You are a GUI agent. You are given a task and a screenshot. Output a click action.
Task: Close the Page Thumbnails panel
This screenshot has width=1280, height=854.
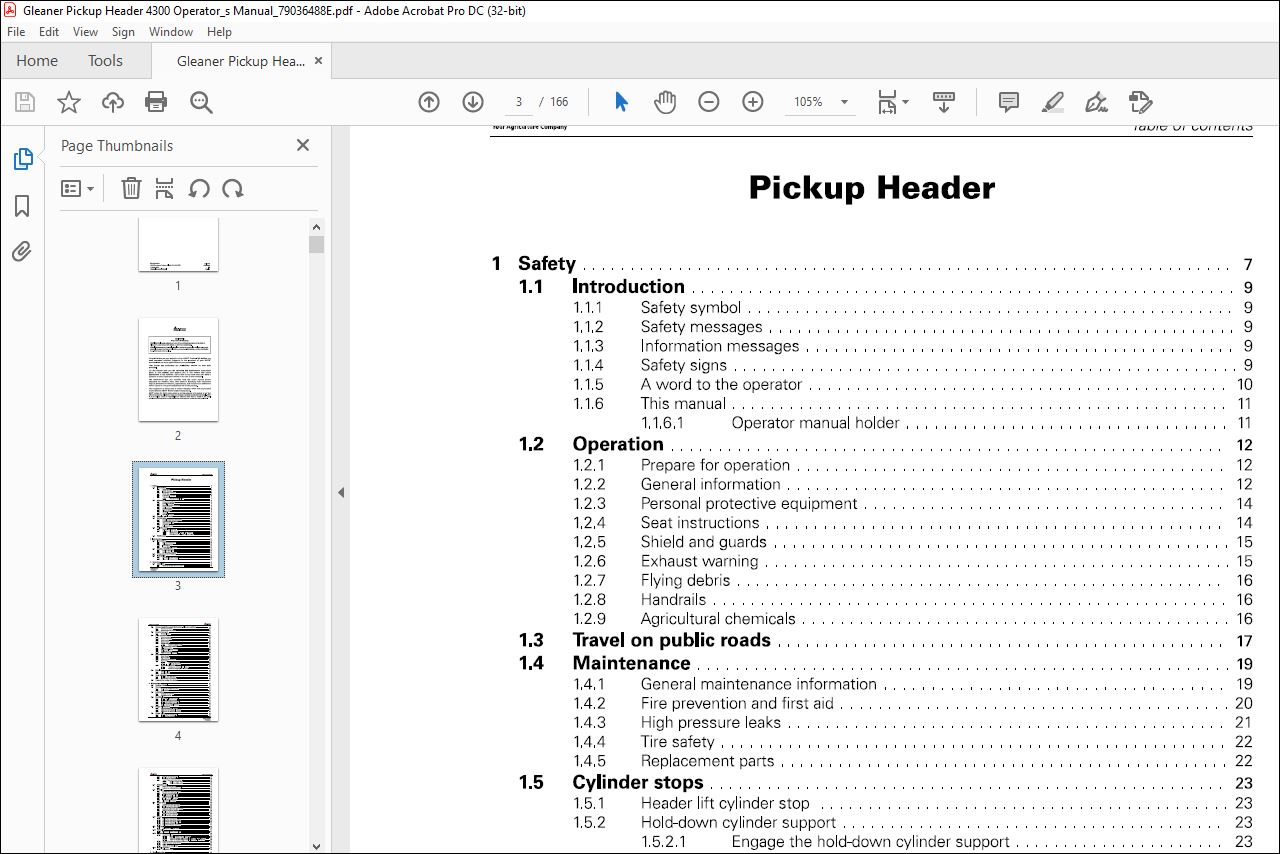303,145
